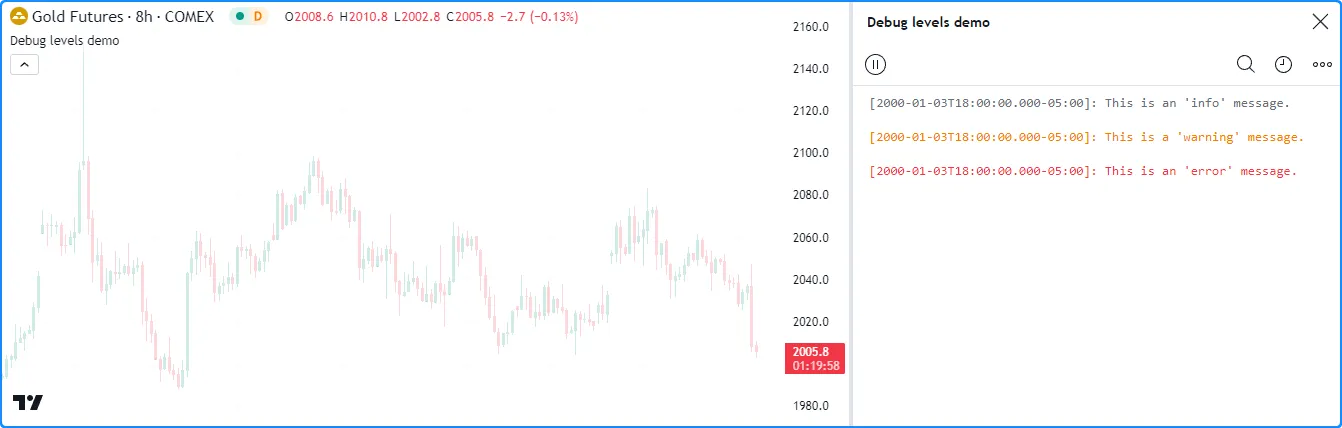The image size is (1342, 428).
Task: Pause the Pine logs output
Action: (x=875, y=65)
